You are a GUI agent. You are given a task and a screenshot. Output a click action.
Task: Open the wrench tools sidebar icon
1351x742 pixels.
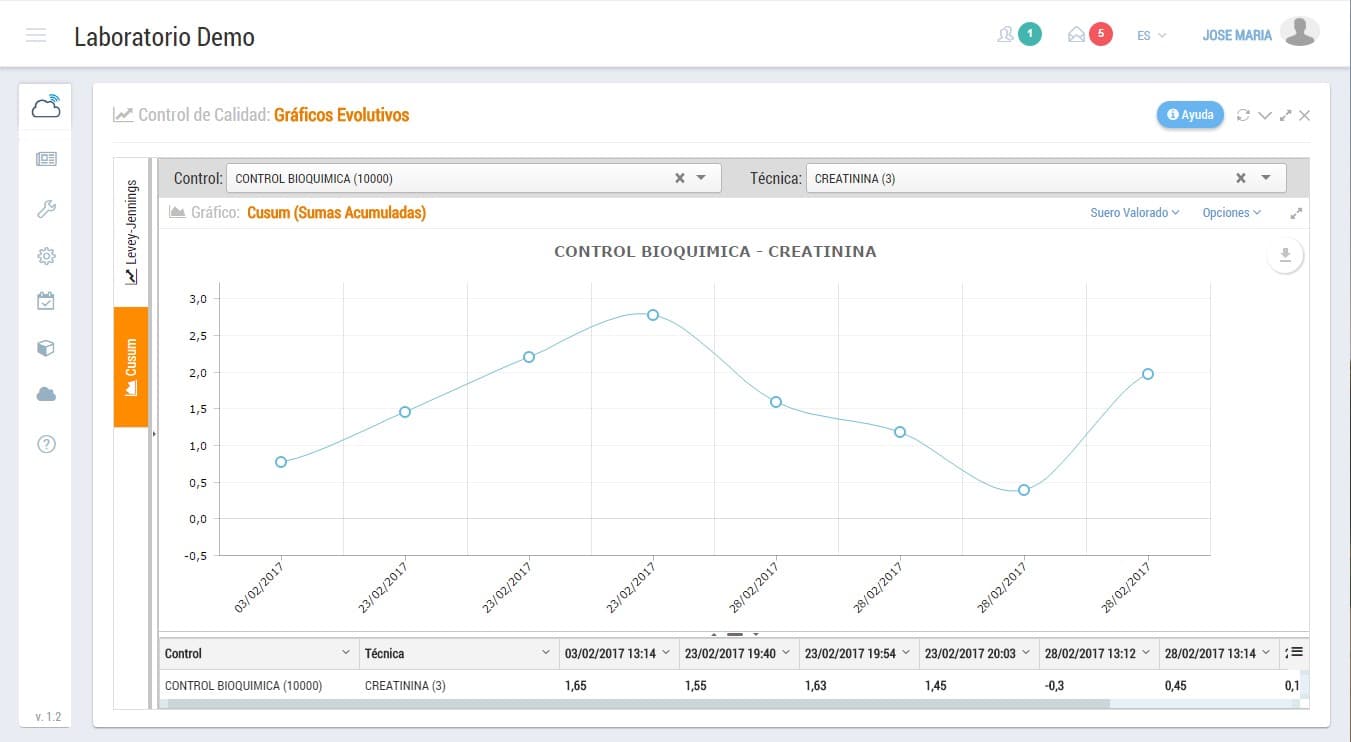pos(46,208)
